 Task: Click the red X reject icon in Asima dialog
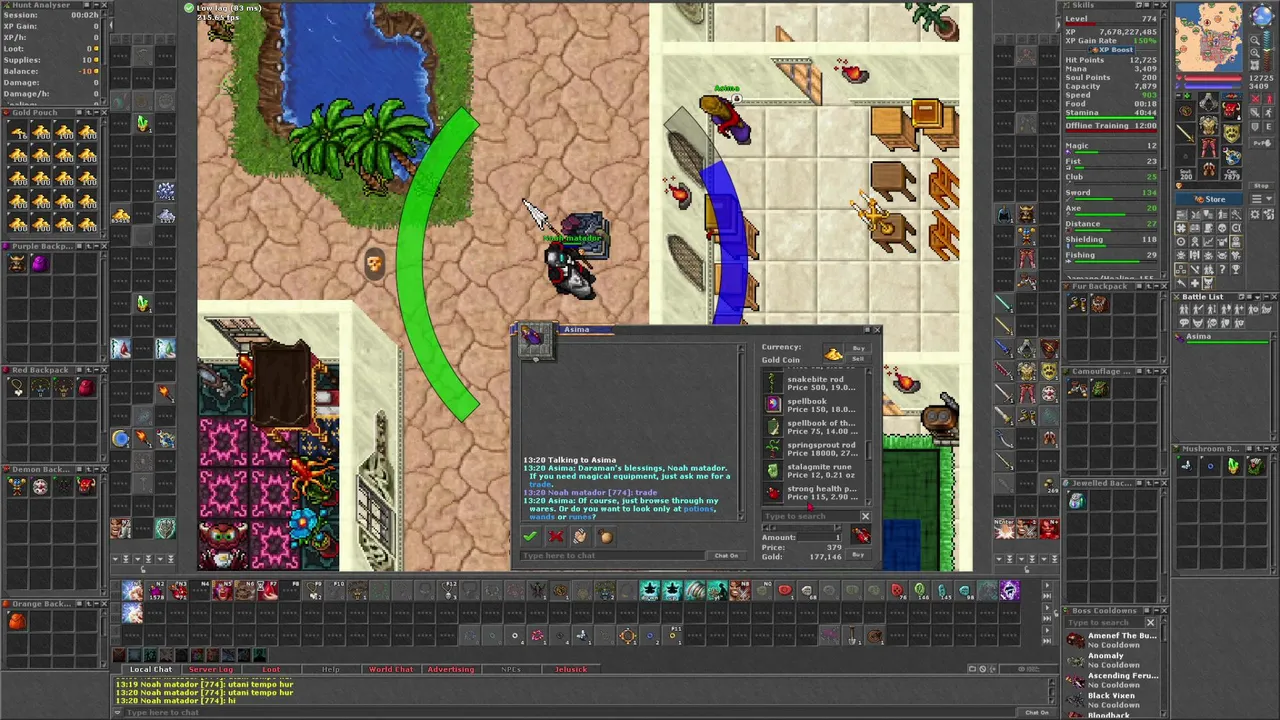click(x=556, y=536)
